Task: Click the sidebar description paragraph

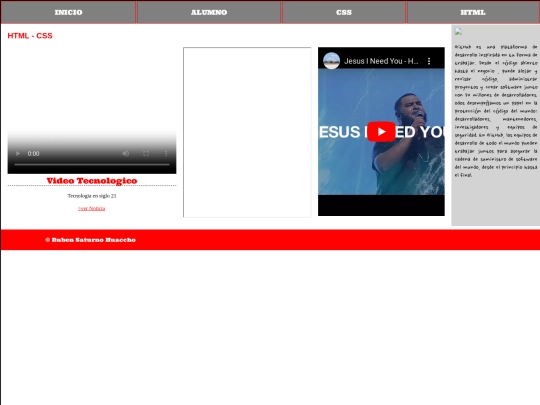Action: [x=496, y=111]
